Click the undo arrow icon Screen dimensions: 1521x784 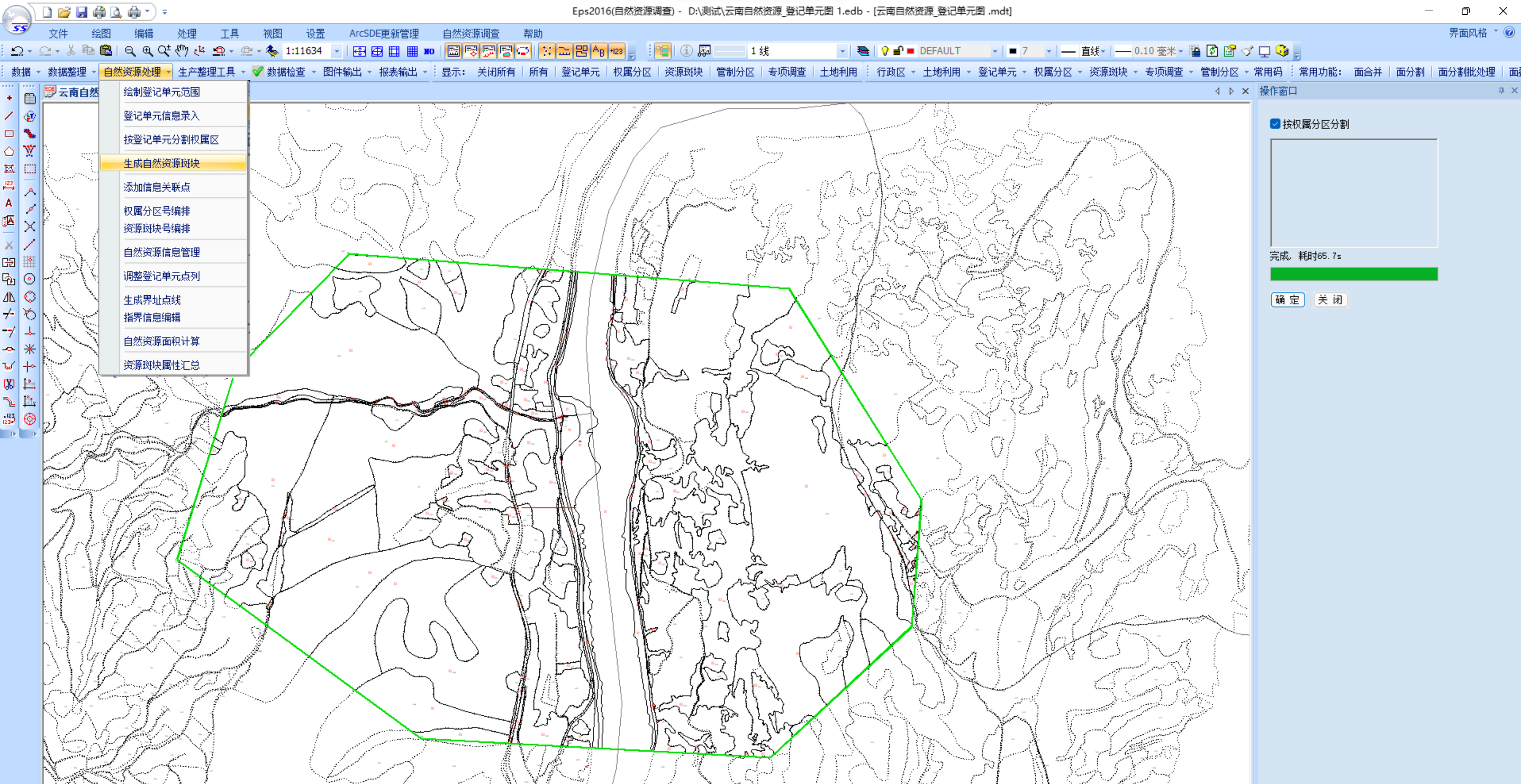pyautogui.click(x=17, y=51)
